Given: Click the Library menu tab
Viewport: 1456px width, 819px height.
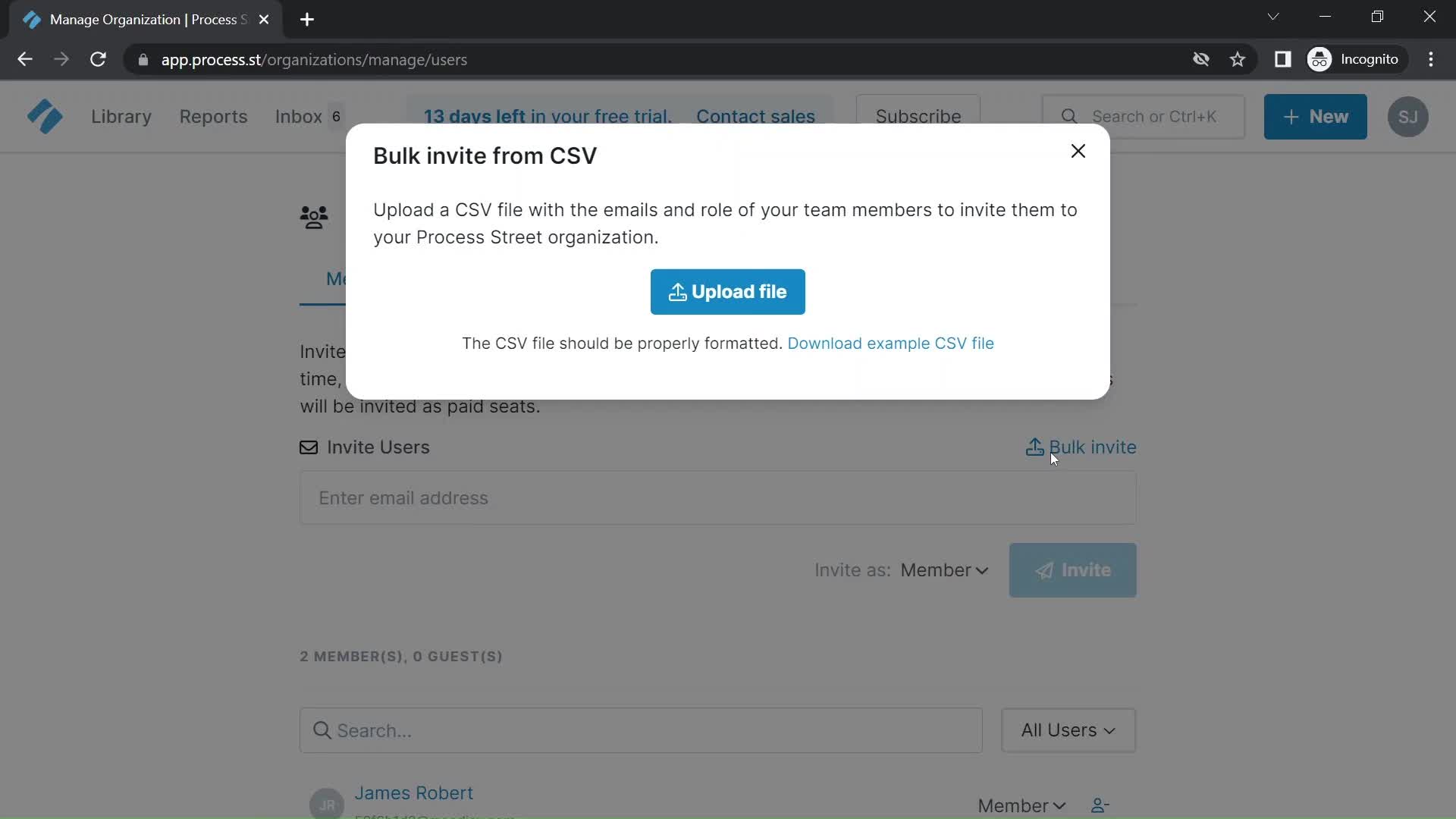Looking at the screenshot, I should pyautogui.click(x=120, y=116).
